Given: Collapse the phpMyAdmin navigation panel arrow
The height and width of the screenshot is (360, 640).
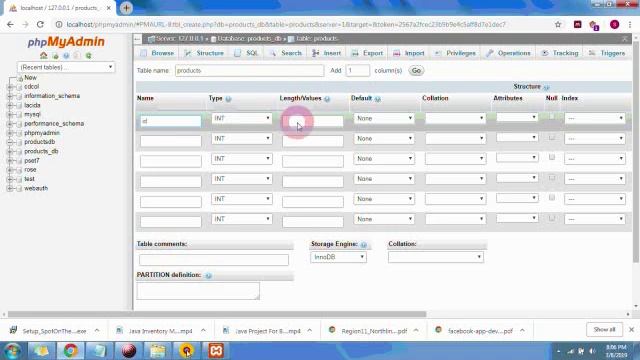Looking at the screenshot, I should [138, 39].
